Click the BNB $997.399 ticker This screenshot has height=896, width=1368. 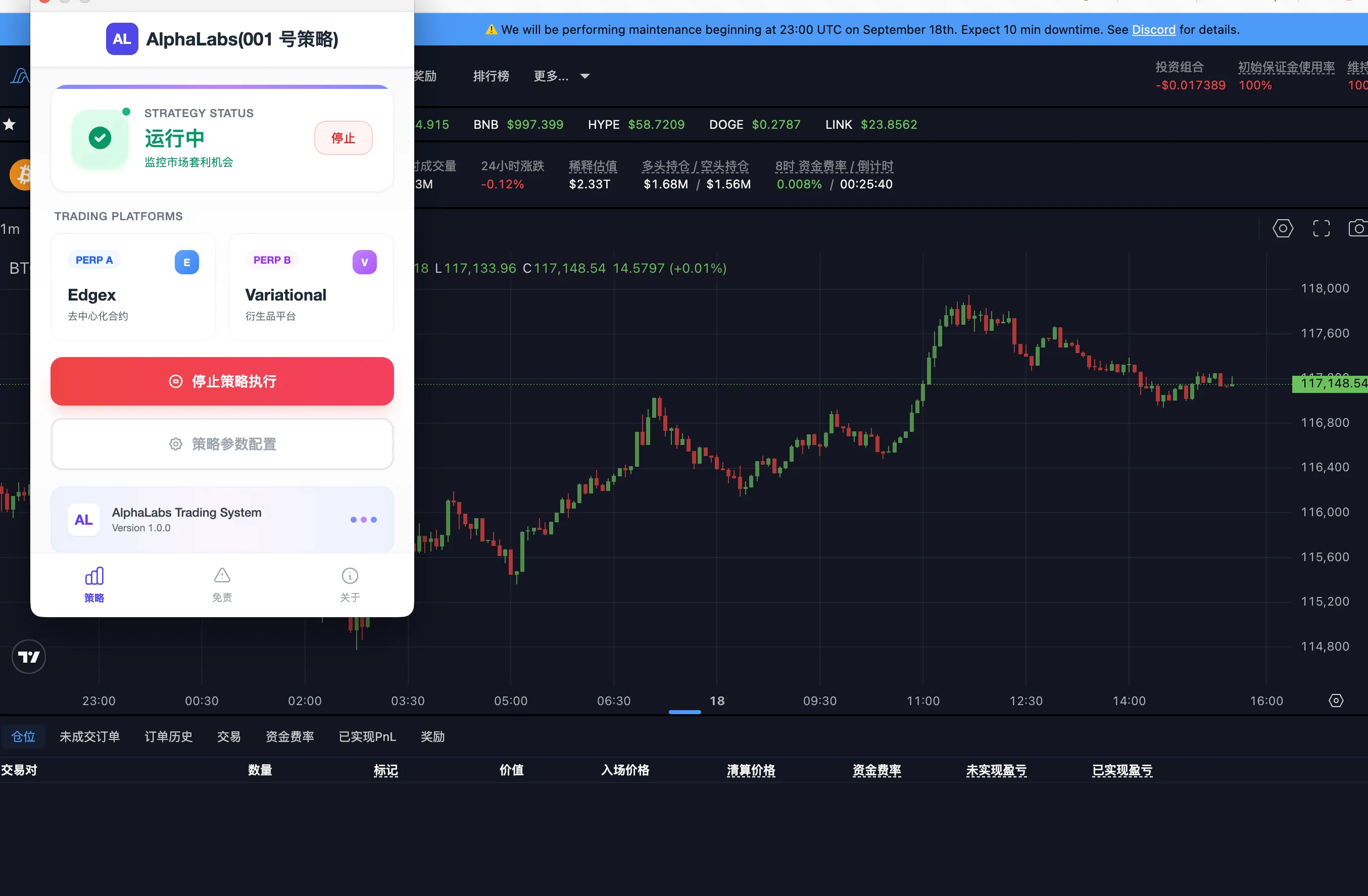518,124
